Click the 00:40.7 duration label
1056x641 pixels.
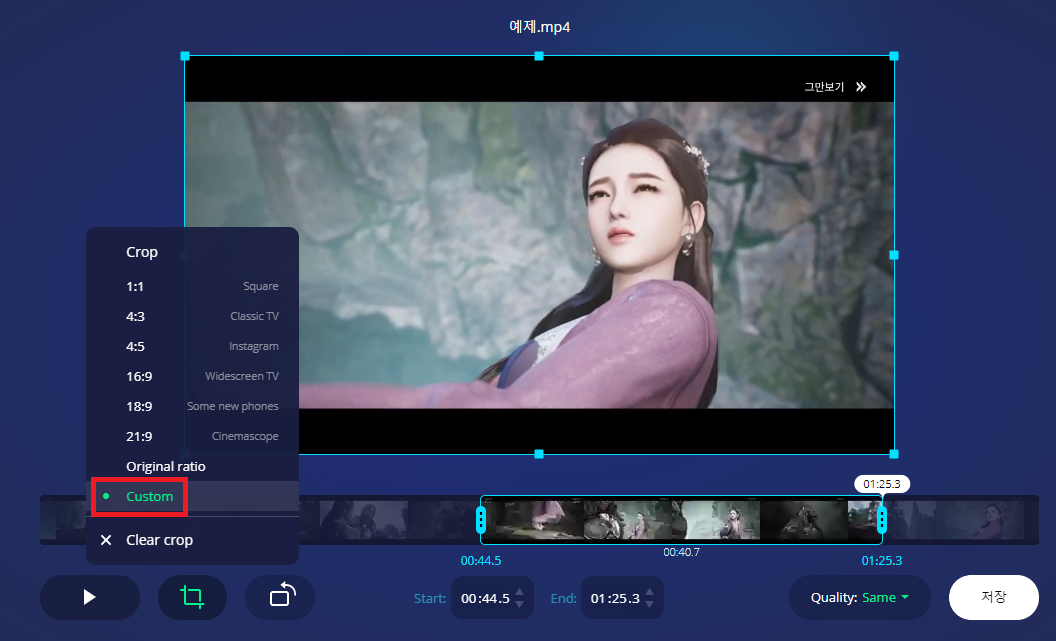[x=681, y=552]
